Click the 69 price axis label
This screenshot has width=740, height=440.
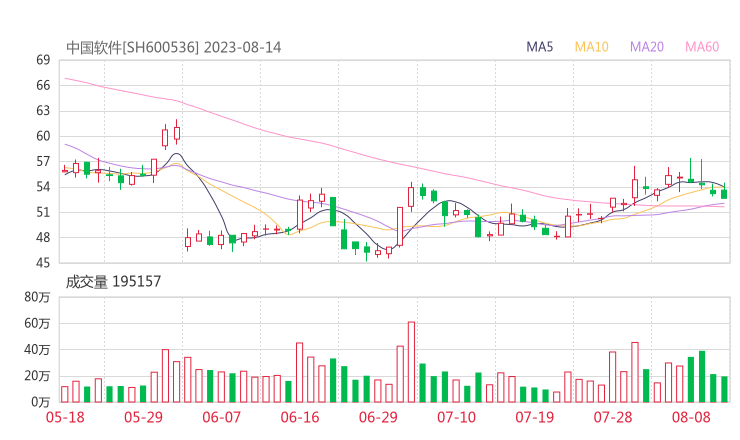click(x=43, y=60)
